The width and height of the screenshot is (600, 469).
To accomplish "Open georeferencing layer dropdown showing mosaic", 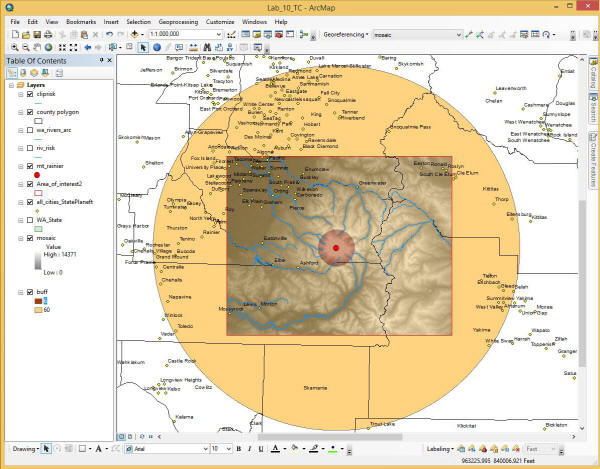I will tap(459, 35).
